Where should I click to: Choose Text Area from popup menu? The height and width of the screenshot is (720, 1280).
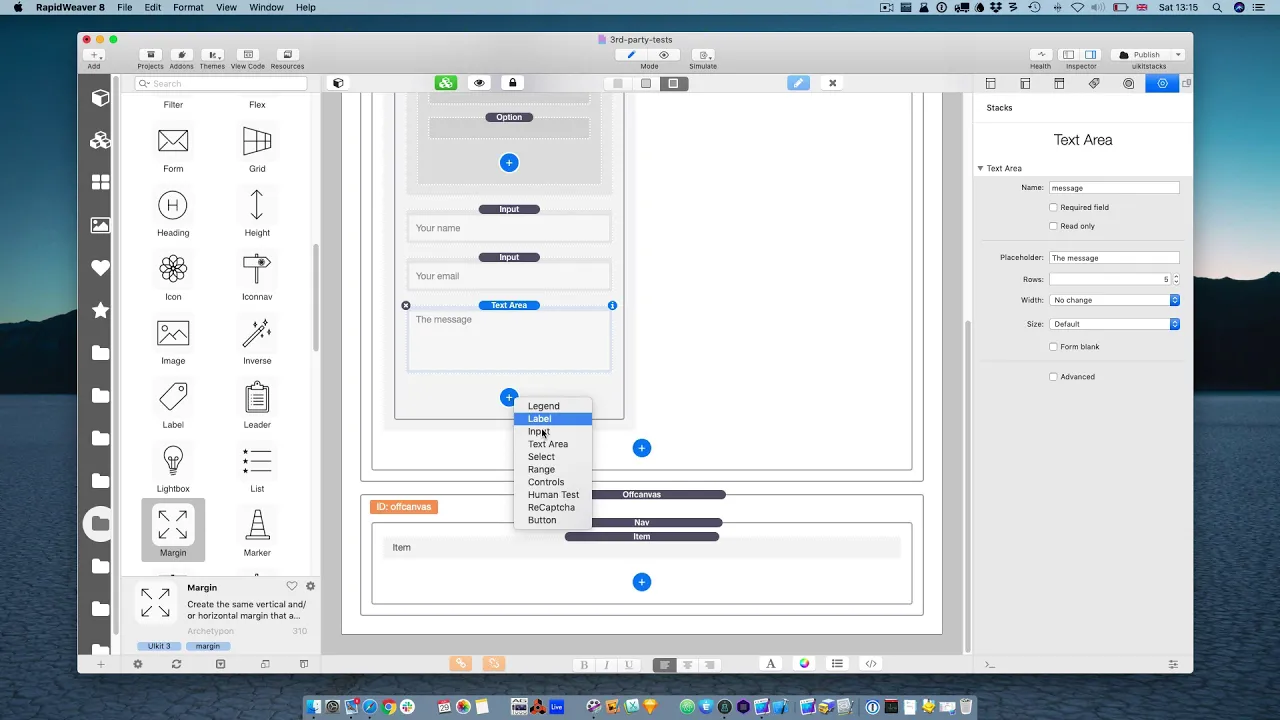pos(547,444)
